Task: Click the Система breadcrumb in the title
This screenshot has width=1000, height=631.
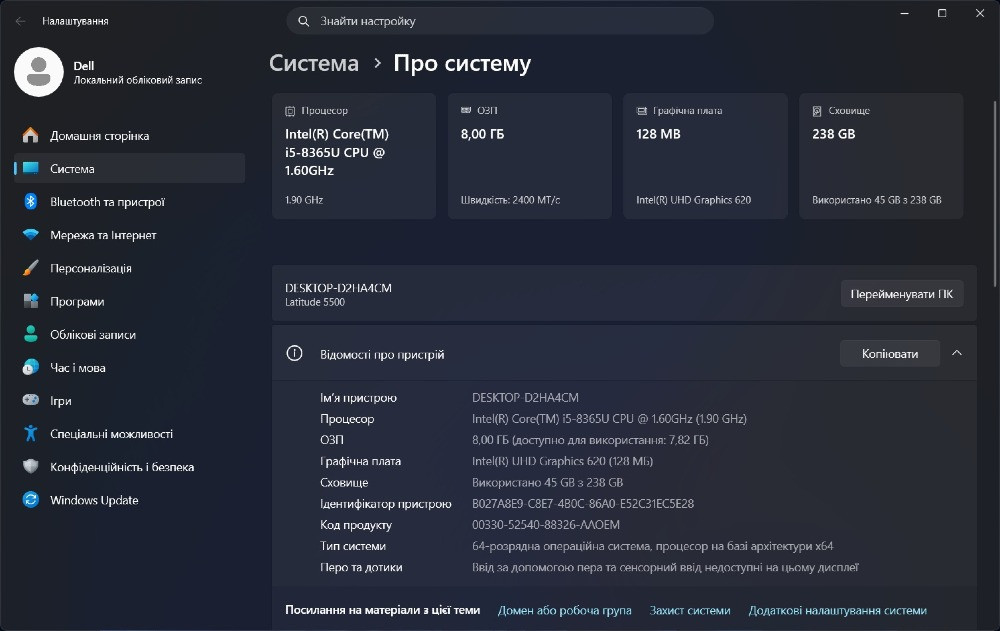Action: [x=314, y=63]
